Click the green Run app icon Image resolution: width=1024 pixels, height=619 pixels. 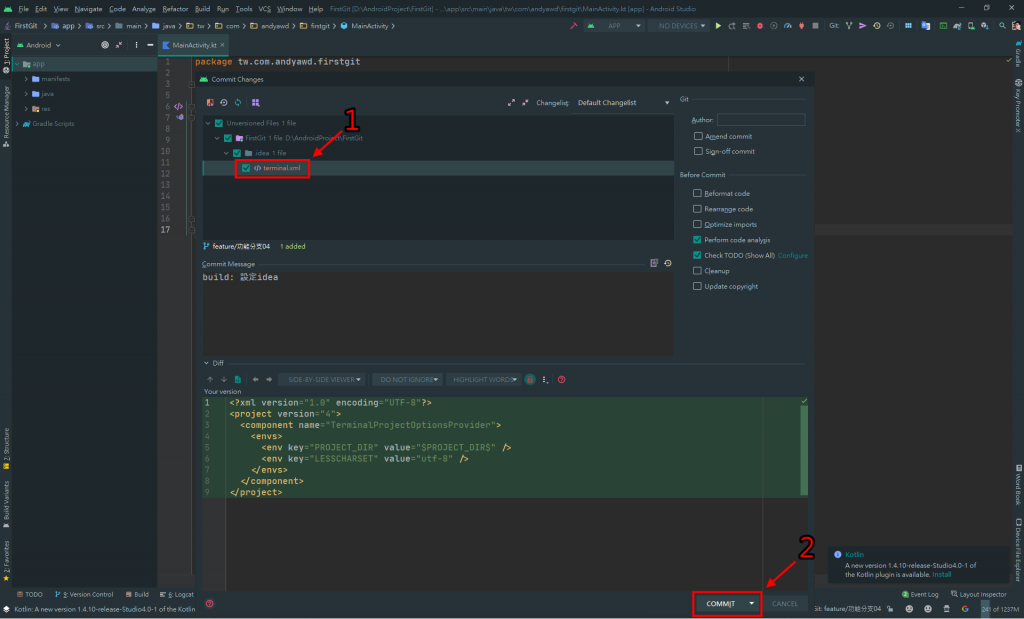(718, 26)
